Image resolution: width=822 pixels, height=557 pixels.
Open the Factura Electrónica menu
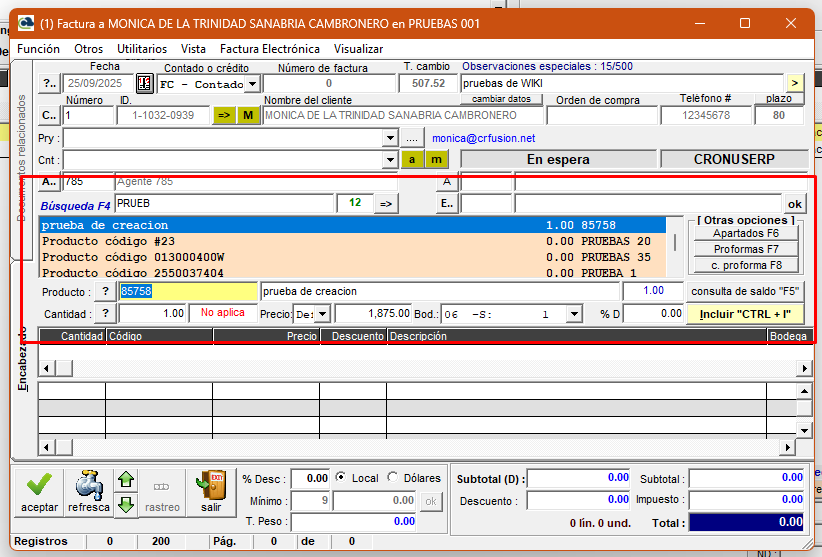click(270, 48)
